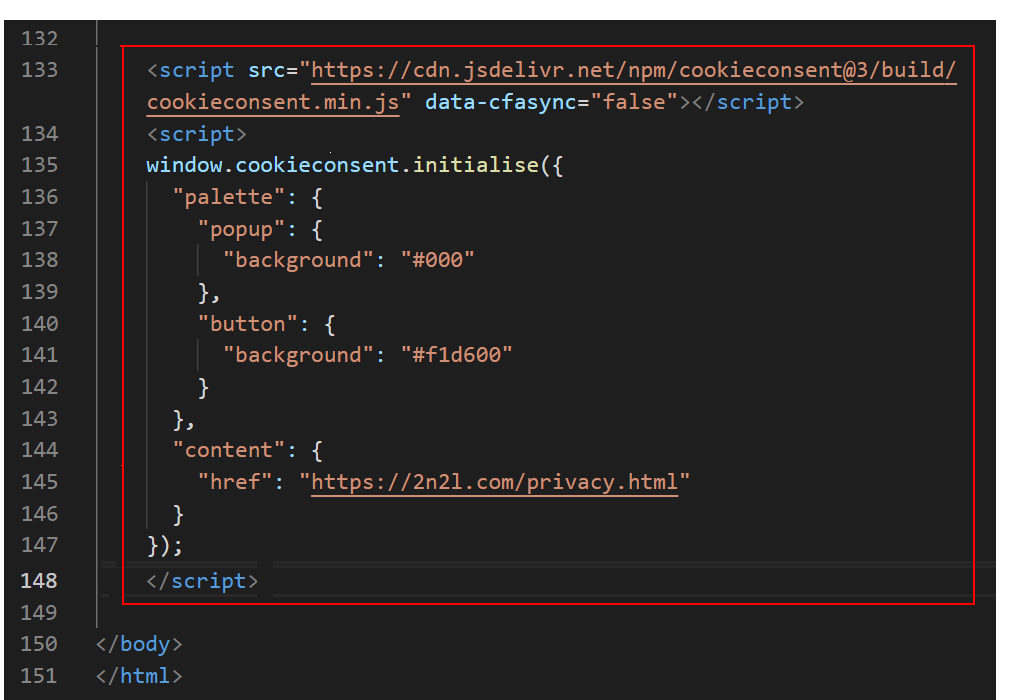Click line number 133 in the gutter
1012x700 pixels.
tap(39, 71)
